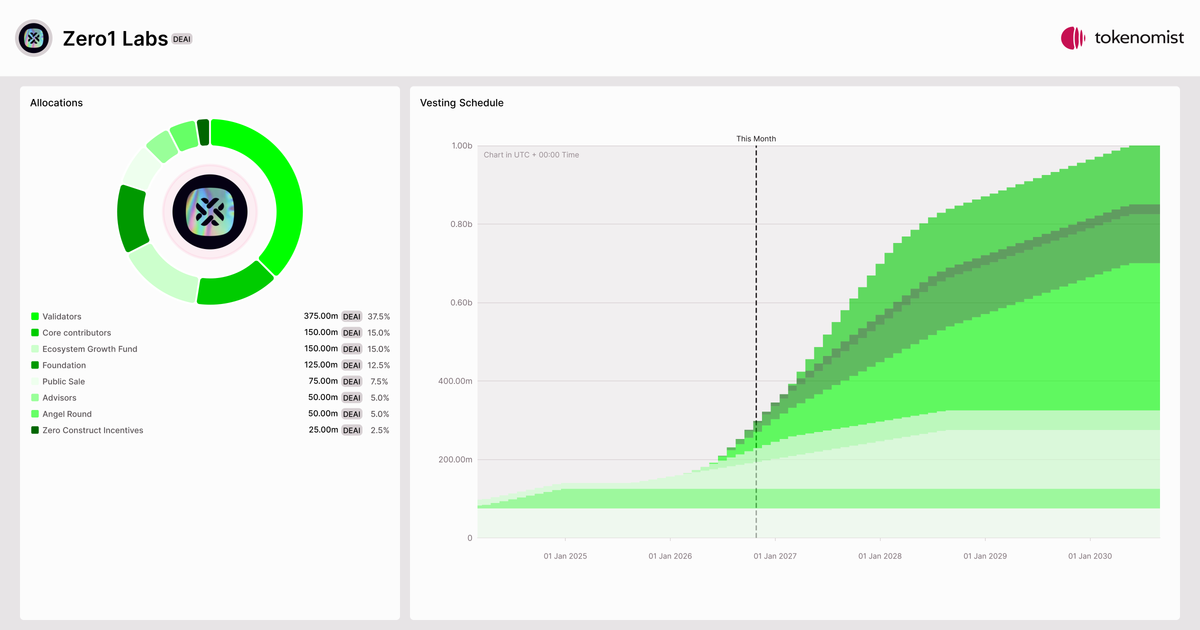This screenshot has height=630, width=1200.
Task: Select the 75.00m Public Sale amount
Action: pyautogui.click(x=323, y=381)
